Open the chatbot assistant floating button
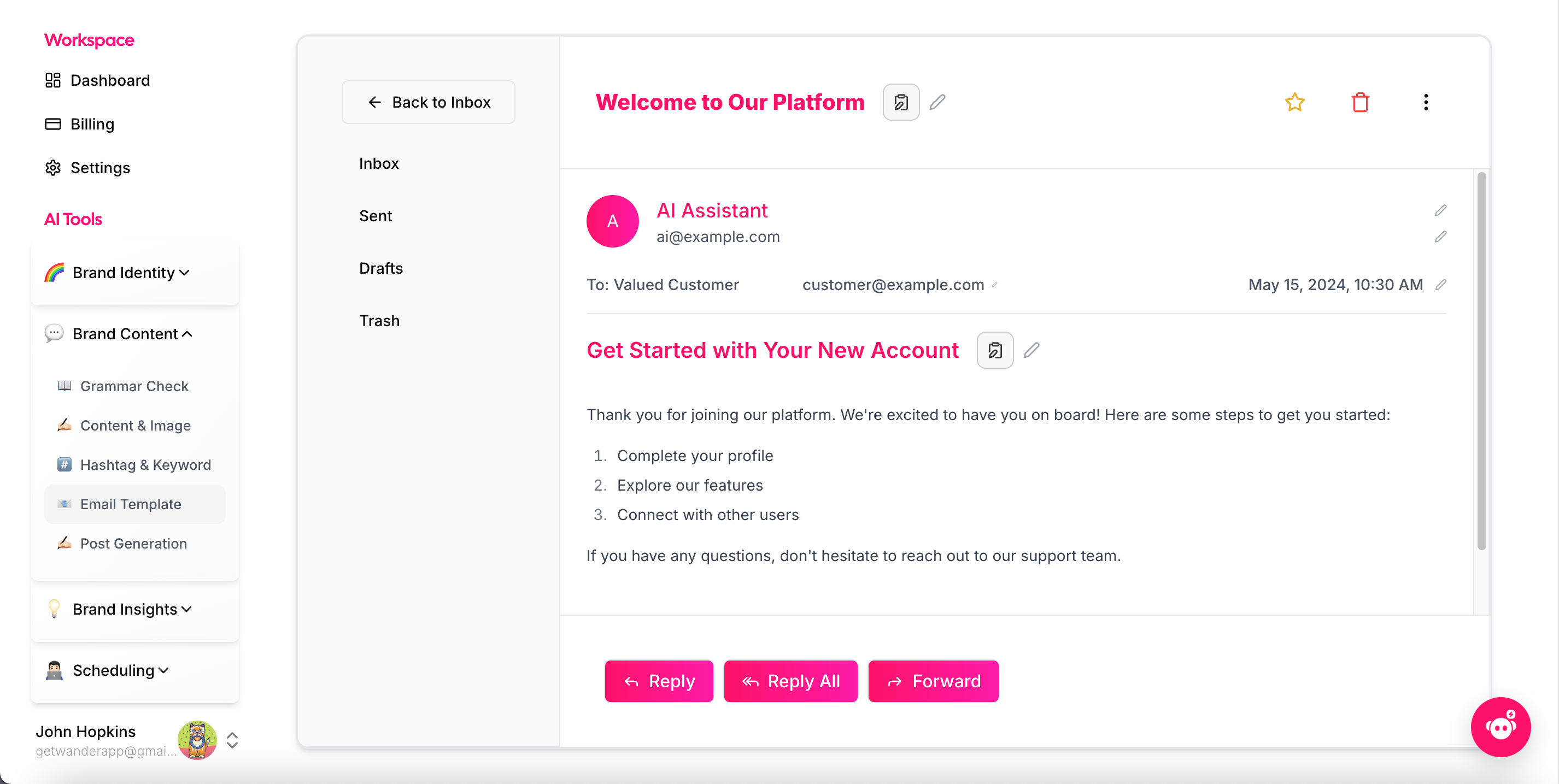 (1501, 727)
